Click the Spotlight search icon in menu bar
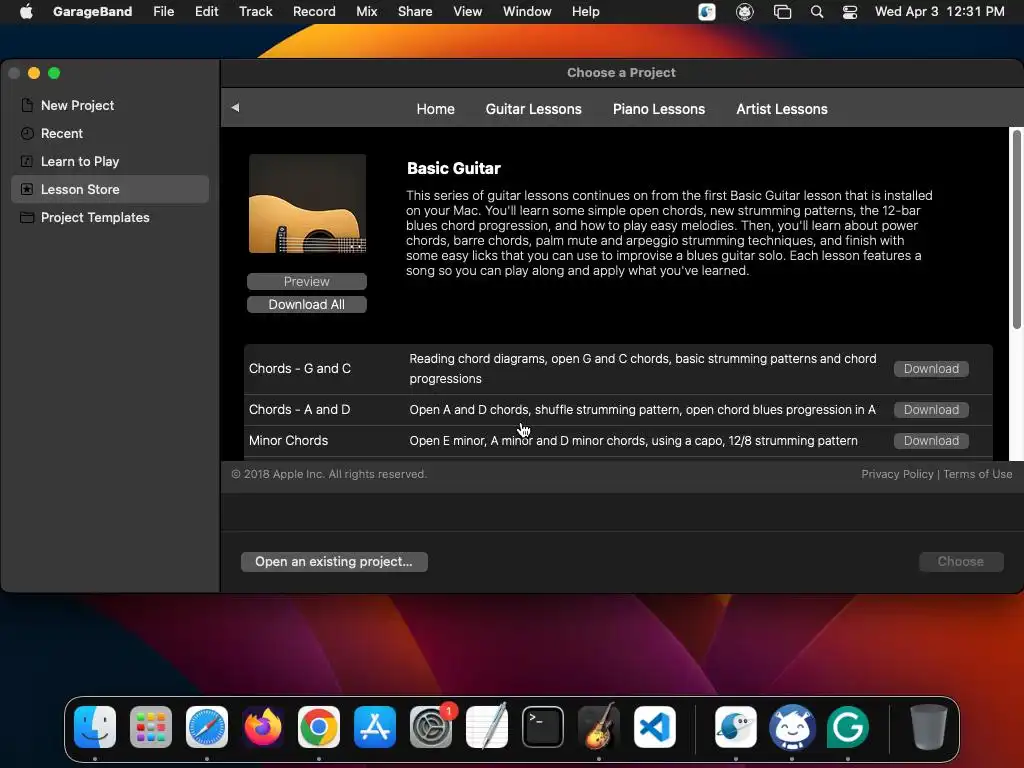The width and height of the screenshot is (1024, 768). (x=816, y=12)
